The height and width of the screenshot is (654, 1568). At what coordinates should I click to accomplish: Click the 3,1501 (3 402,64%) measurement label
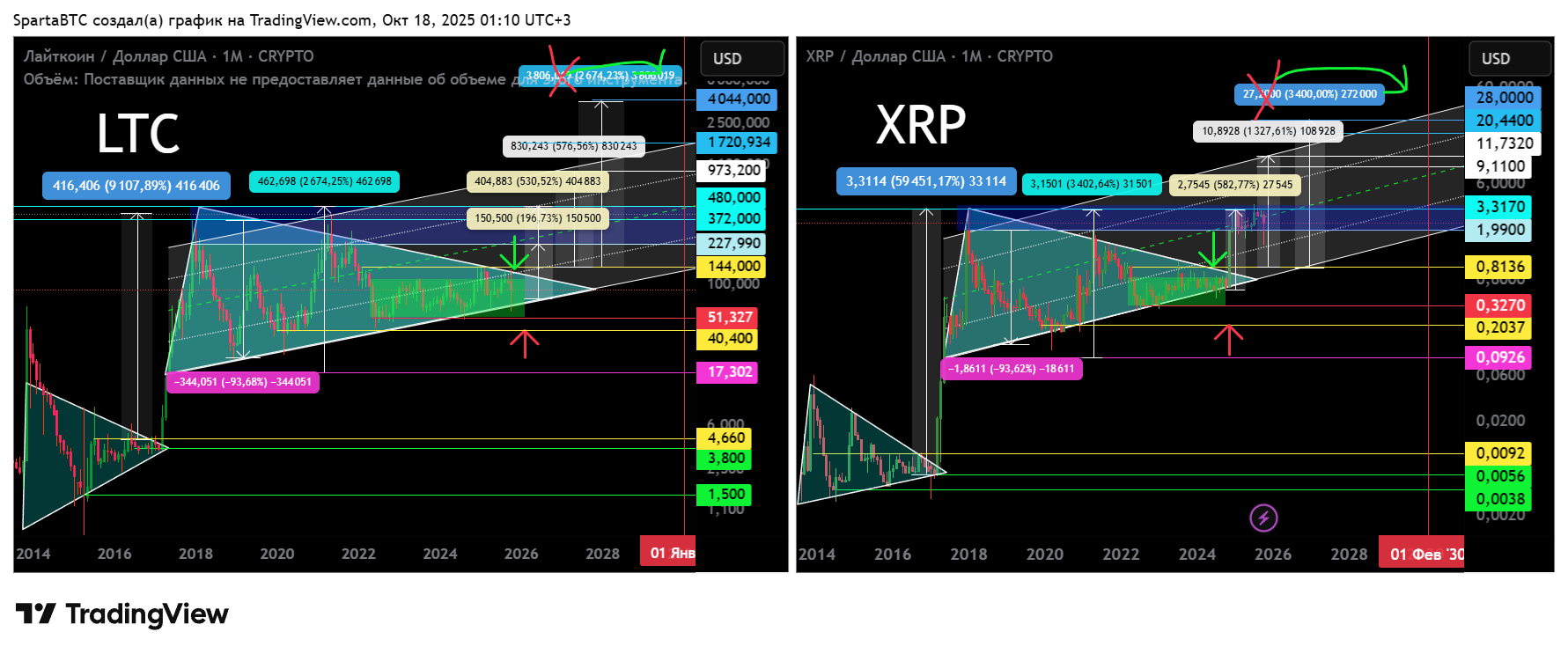tap(1091, 184)
